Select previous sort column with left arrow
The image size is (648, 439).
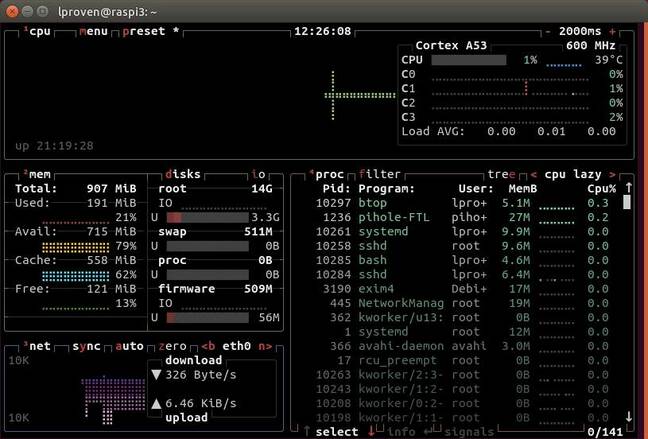[534, 175]
